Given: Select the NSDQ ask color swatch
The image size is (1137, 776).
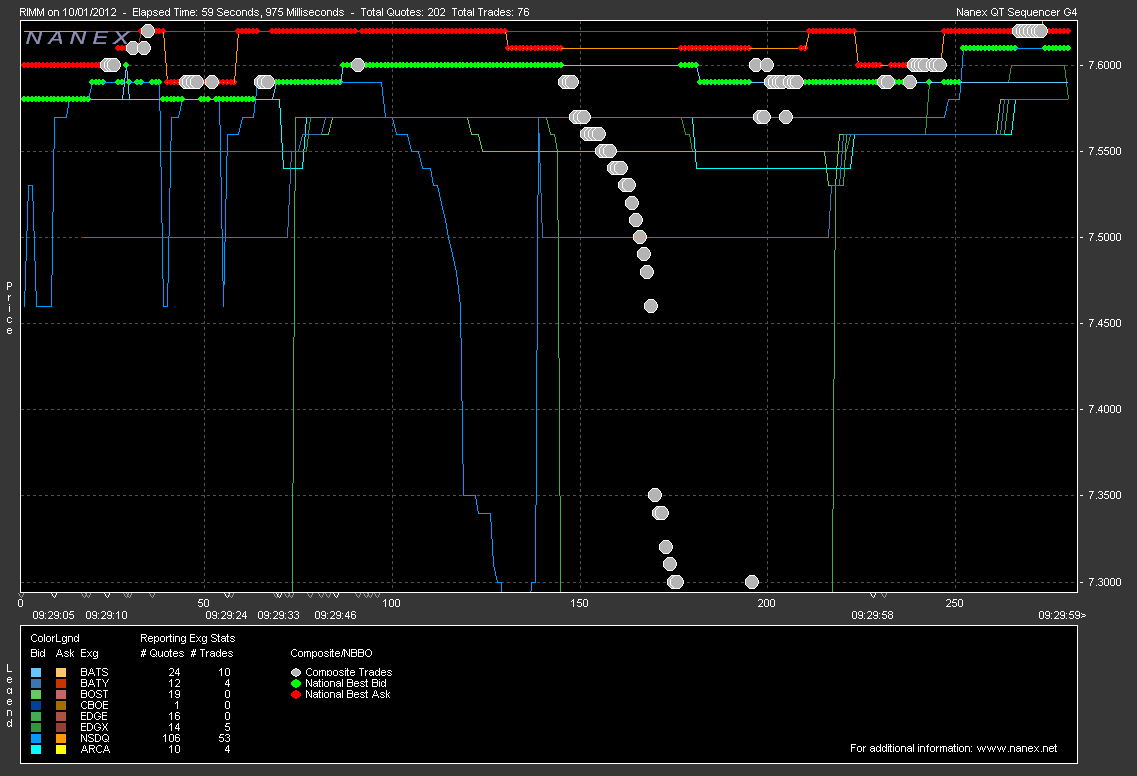Looking at the screenshot, I should pyautogui.click(x=61, y=738).
